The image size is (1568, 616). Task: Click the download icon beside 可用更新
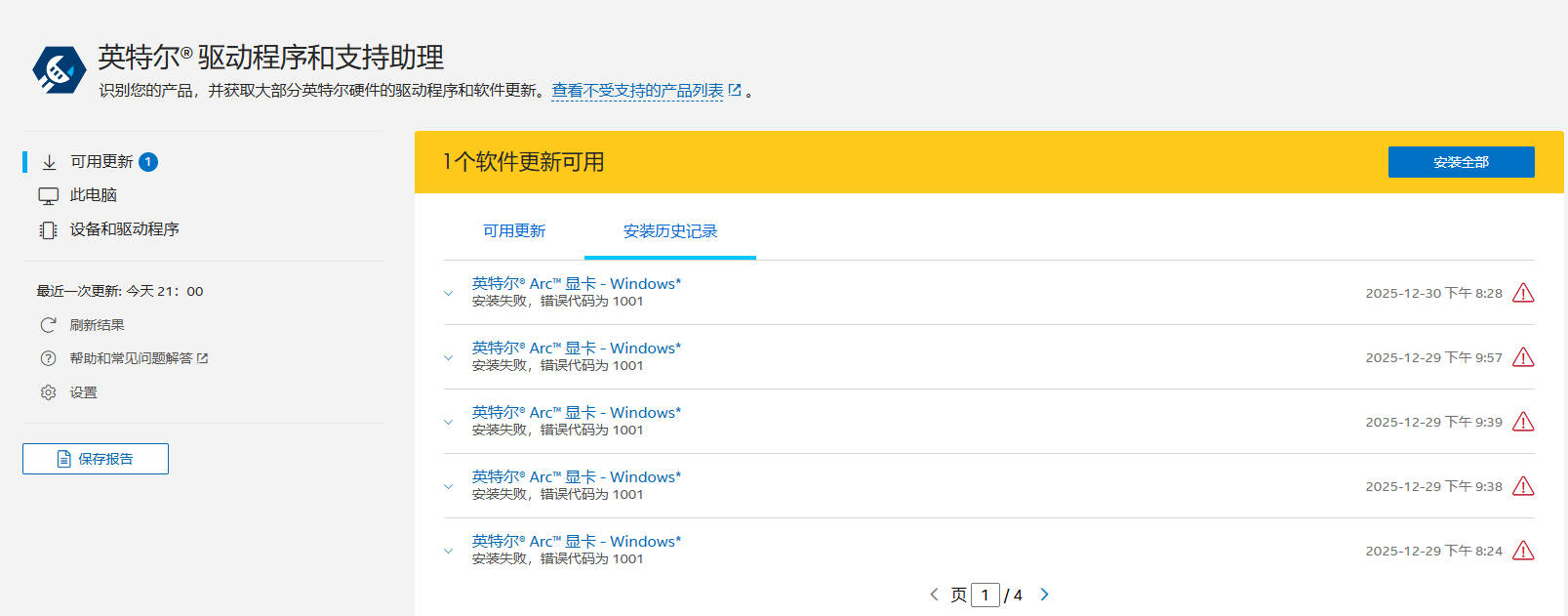(49, 162)
